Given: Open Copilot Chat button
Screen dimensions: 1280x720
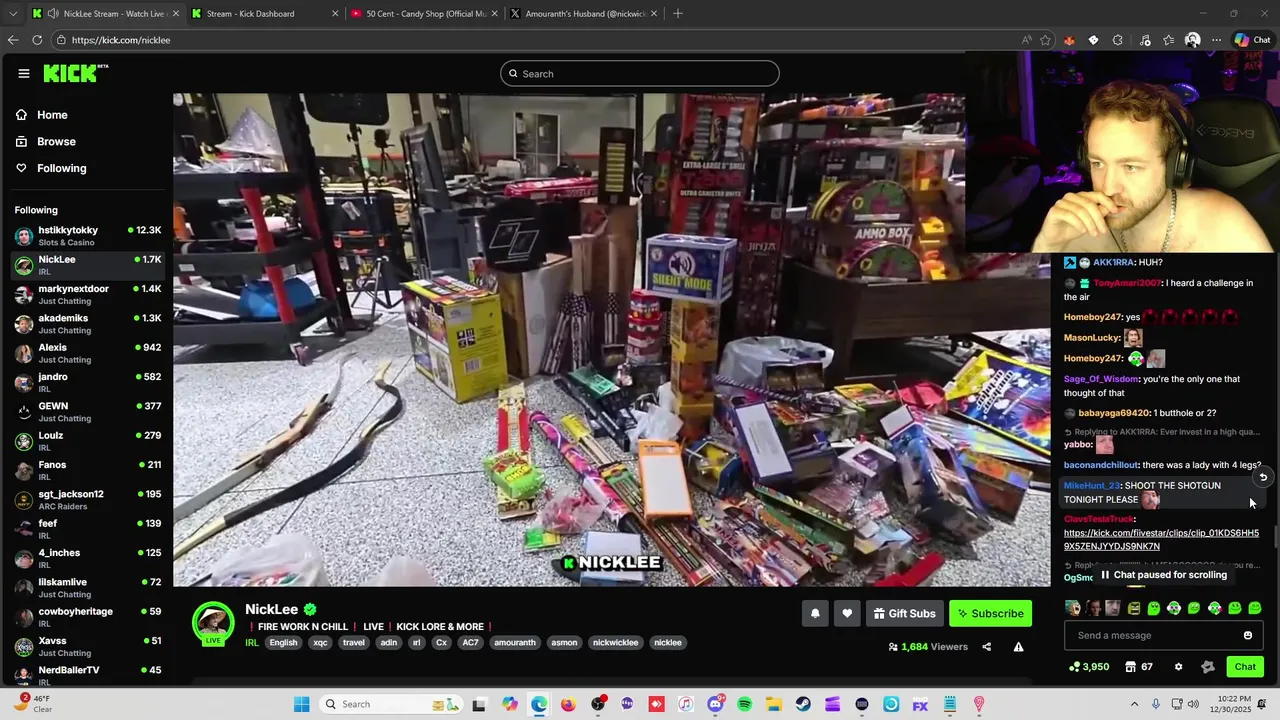Looking at the screenshot, I should click(x=1252, y=40).
